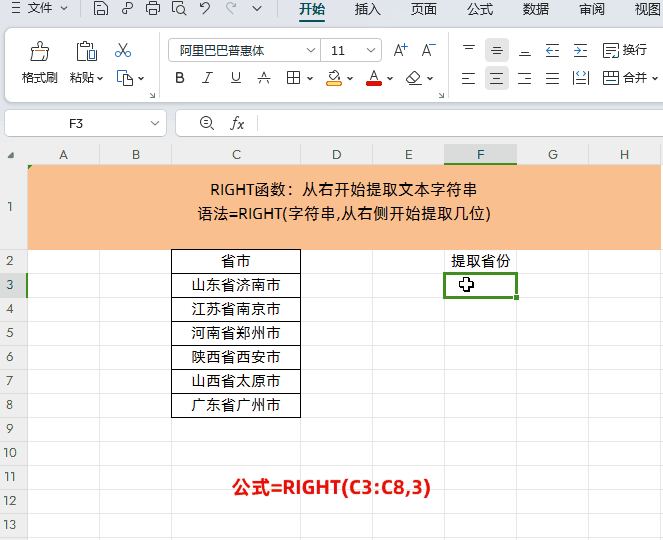663x540 pixels.
Task: Set top vertical alignment
Action: 469,50
